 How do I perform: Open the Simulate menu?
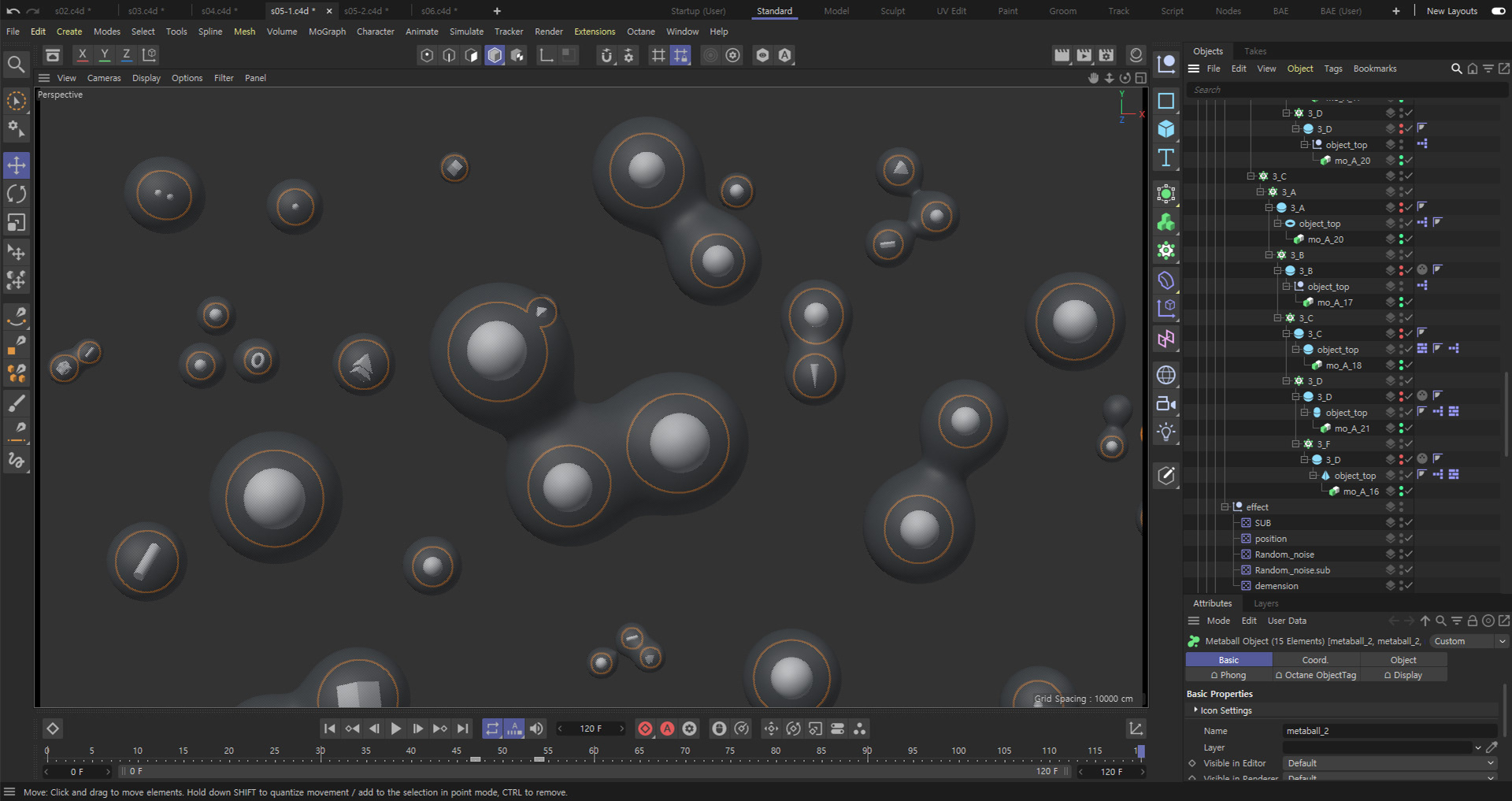pos(466,32)
